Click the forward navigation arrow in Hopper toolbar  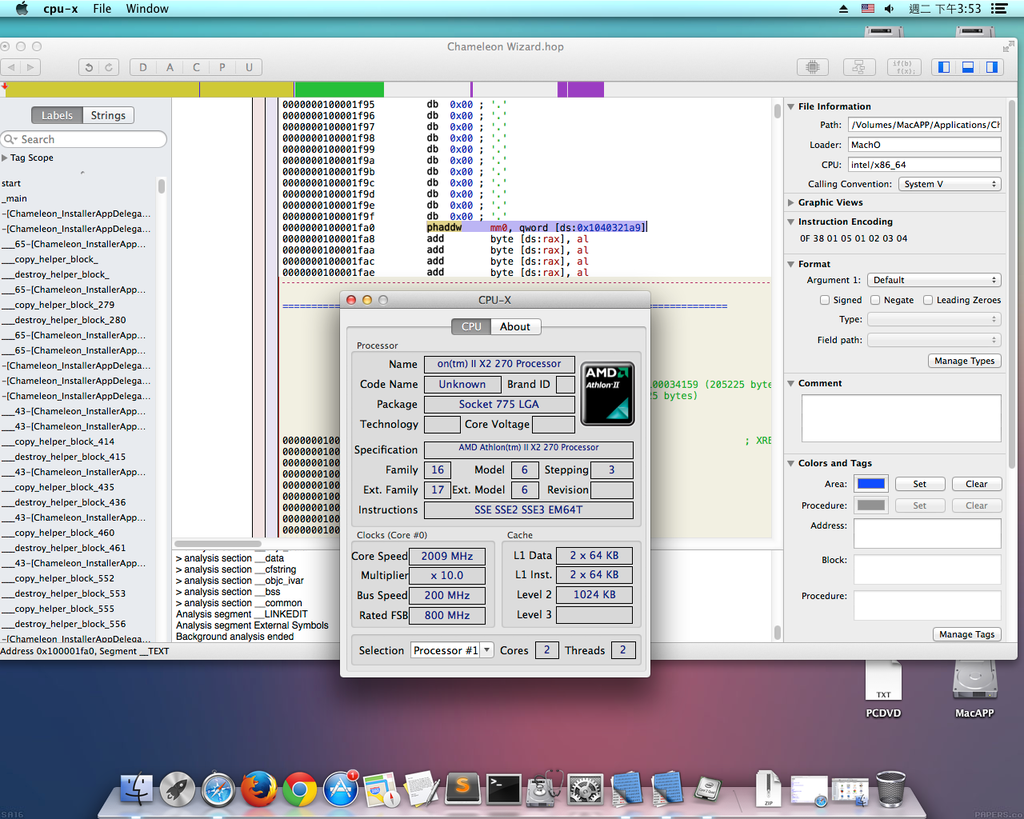coord(31,67)
